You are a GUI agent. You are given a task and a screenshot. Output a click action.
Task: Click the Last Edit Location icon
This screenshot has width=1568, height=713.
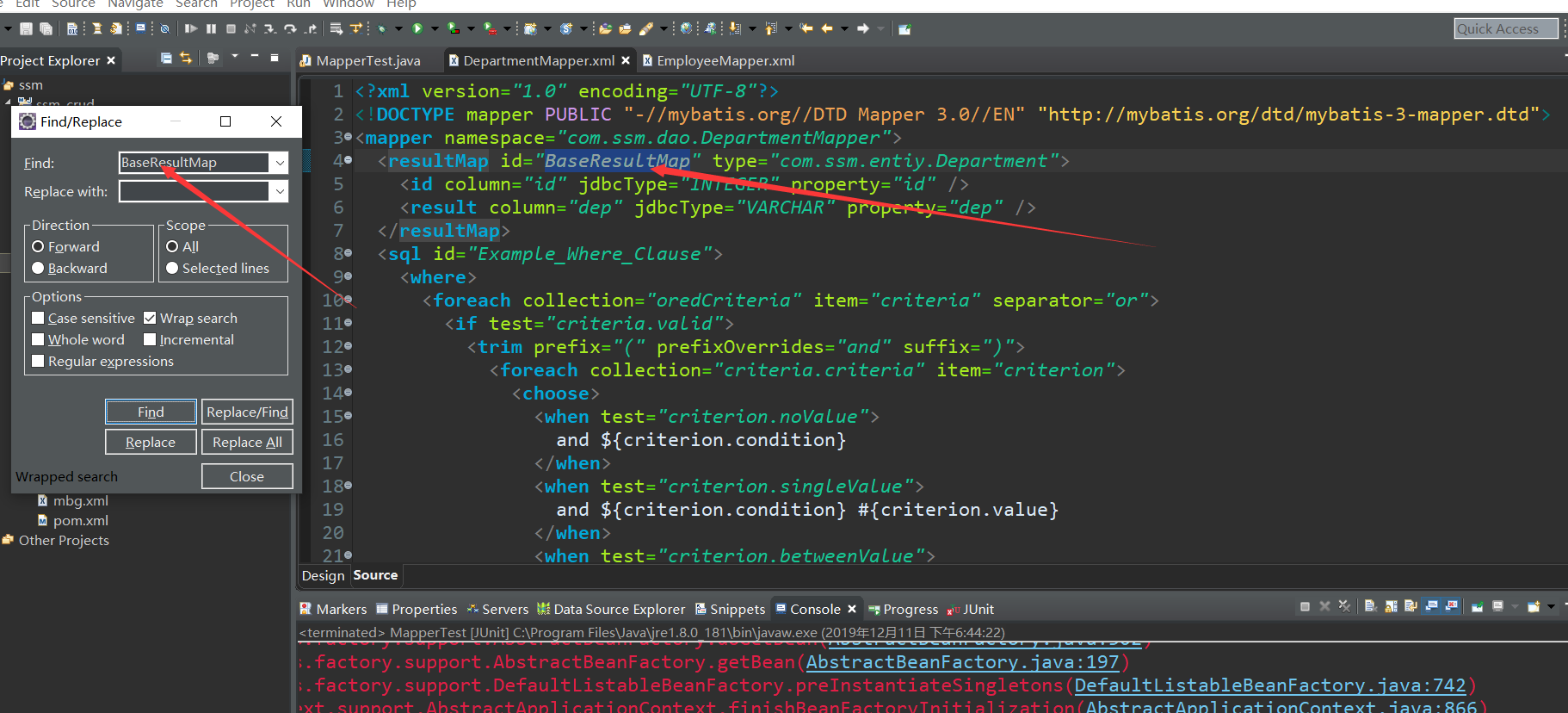(806, 28)
